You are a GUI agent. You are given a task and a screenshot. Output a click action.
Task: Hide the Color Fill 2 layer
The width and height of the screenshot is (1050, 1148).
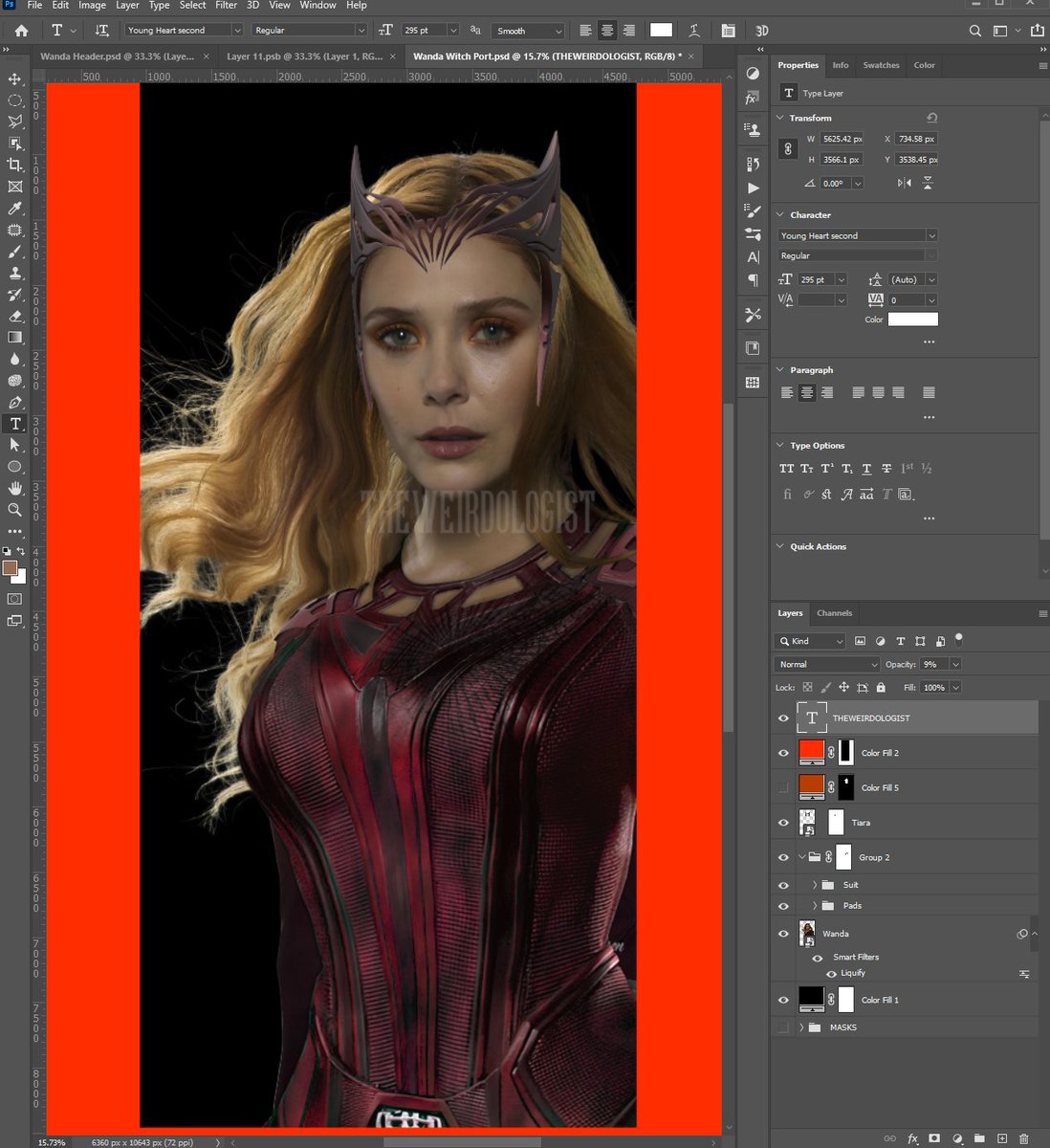coord(783,753)
